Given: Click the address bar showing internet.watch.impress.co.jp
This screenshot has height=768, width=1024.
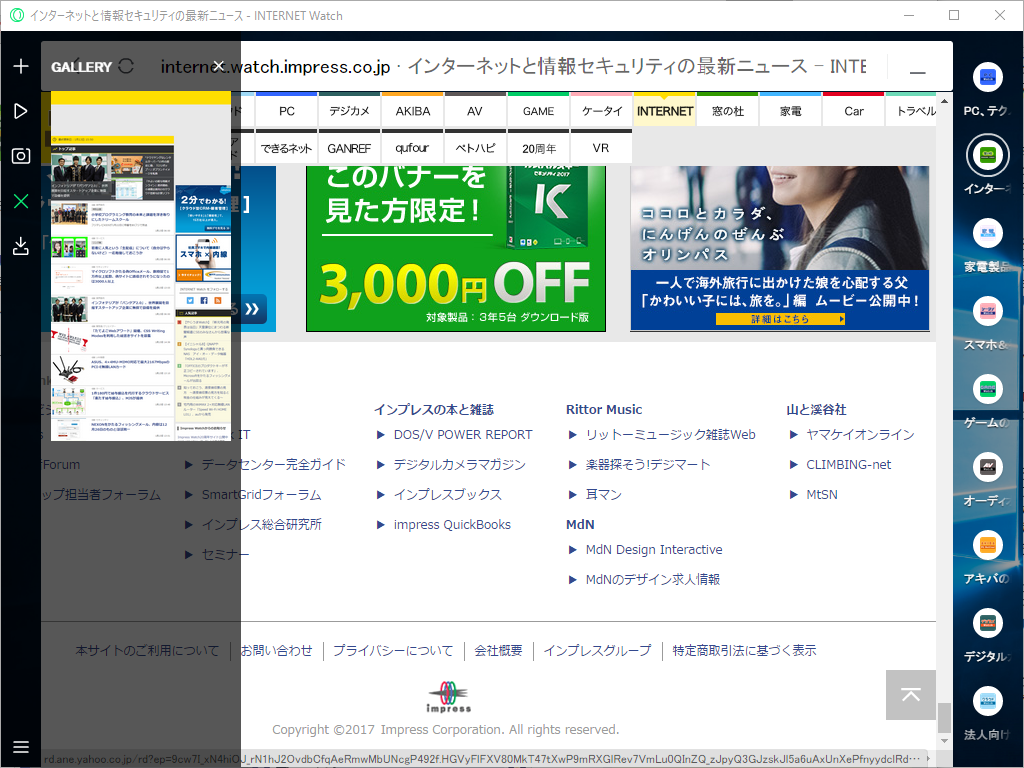Looking at the screenshot, I should pyautogui.click(x=513, y=67).
